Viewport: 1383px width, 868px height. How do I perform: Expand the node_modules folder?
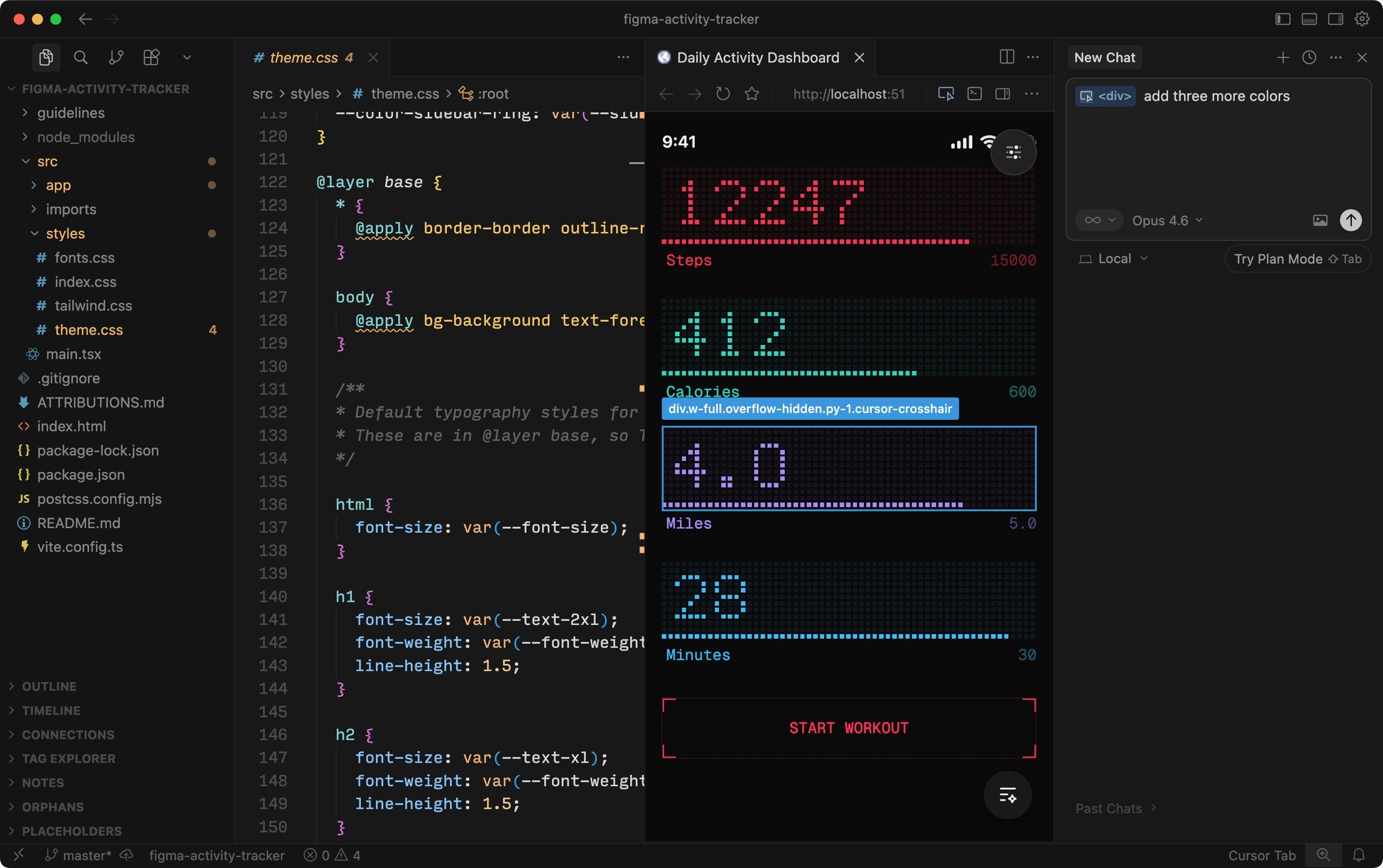pos(85,137)
